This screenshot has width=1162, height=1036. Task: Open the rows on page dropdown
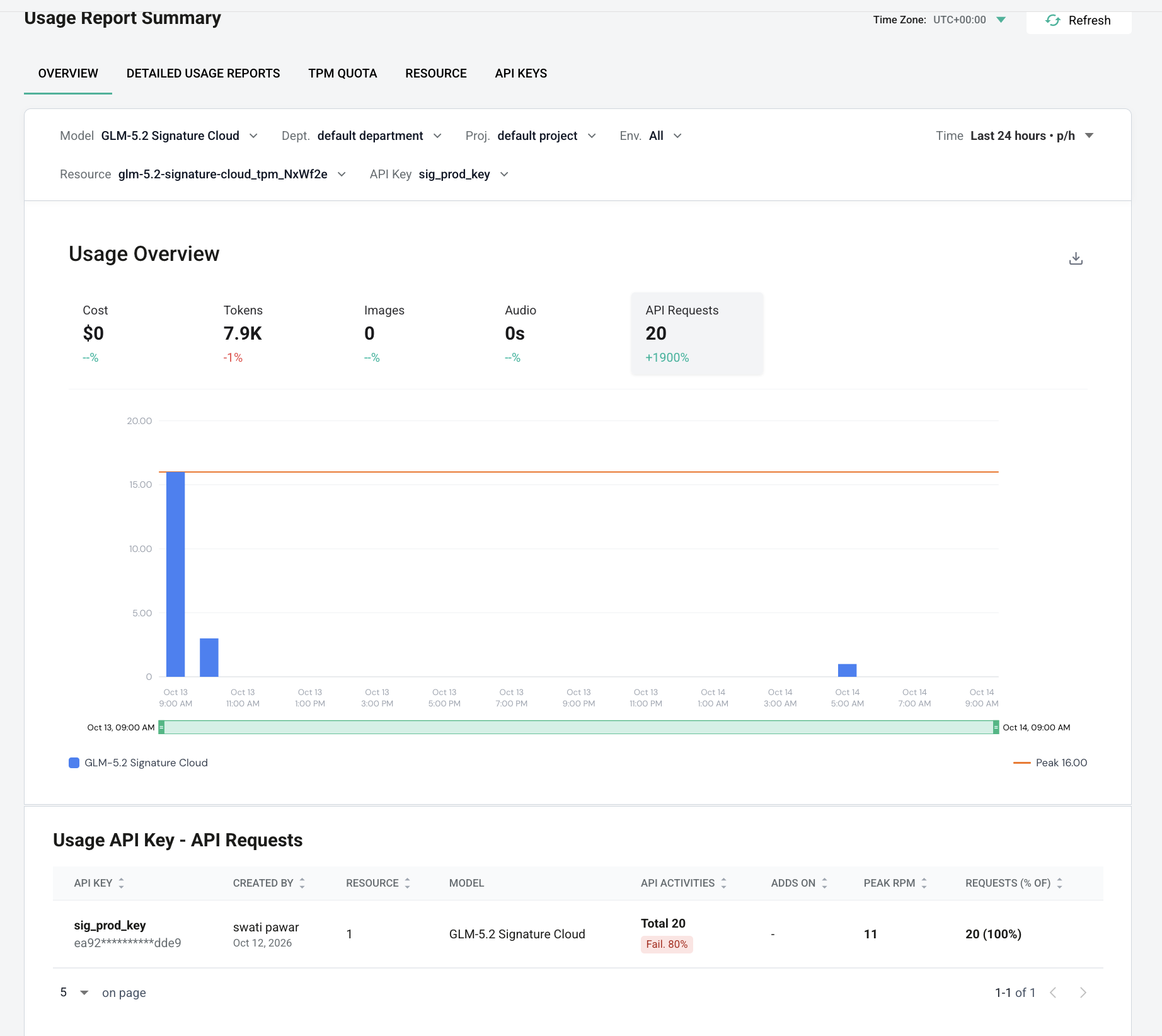click(74, 993)
